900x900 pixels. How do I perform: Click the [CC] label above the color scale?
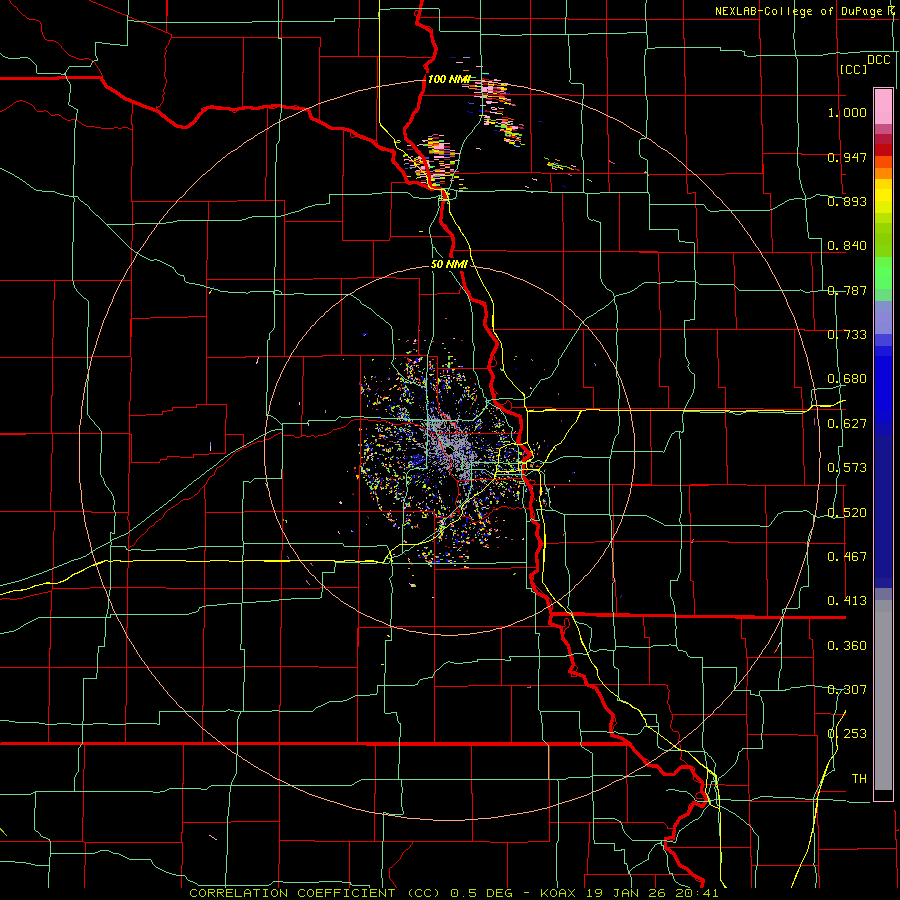point(853,69)
